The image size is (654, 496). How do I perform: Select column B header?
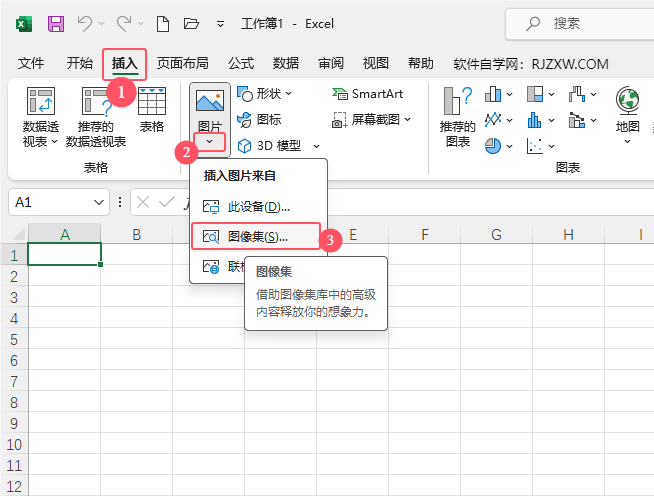click(137, 234)
